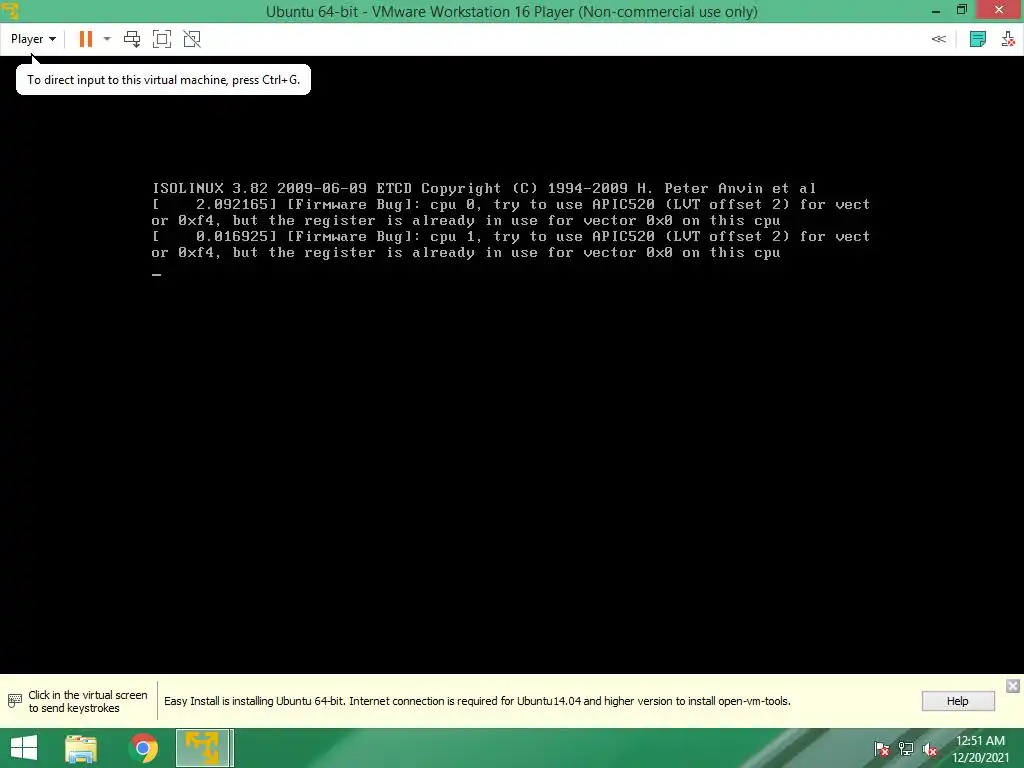This screenshot has width=1024, height=768.
Task: Click Send Ctrl+Alt+Del toolbar icon
Action: tap(132, 39)
